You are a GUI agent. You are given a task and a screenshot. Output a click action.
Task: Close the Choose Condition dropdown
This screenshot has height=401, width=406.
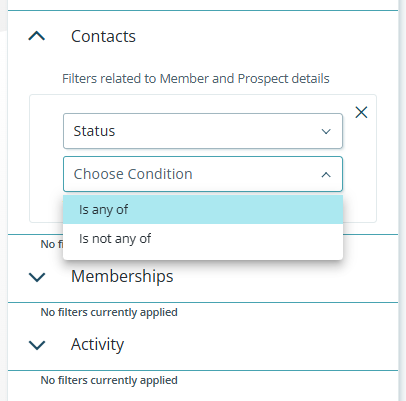click(203, 174)
